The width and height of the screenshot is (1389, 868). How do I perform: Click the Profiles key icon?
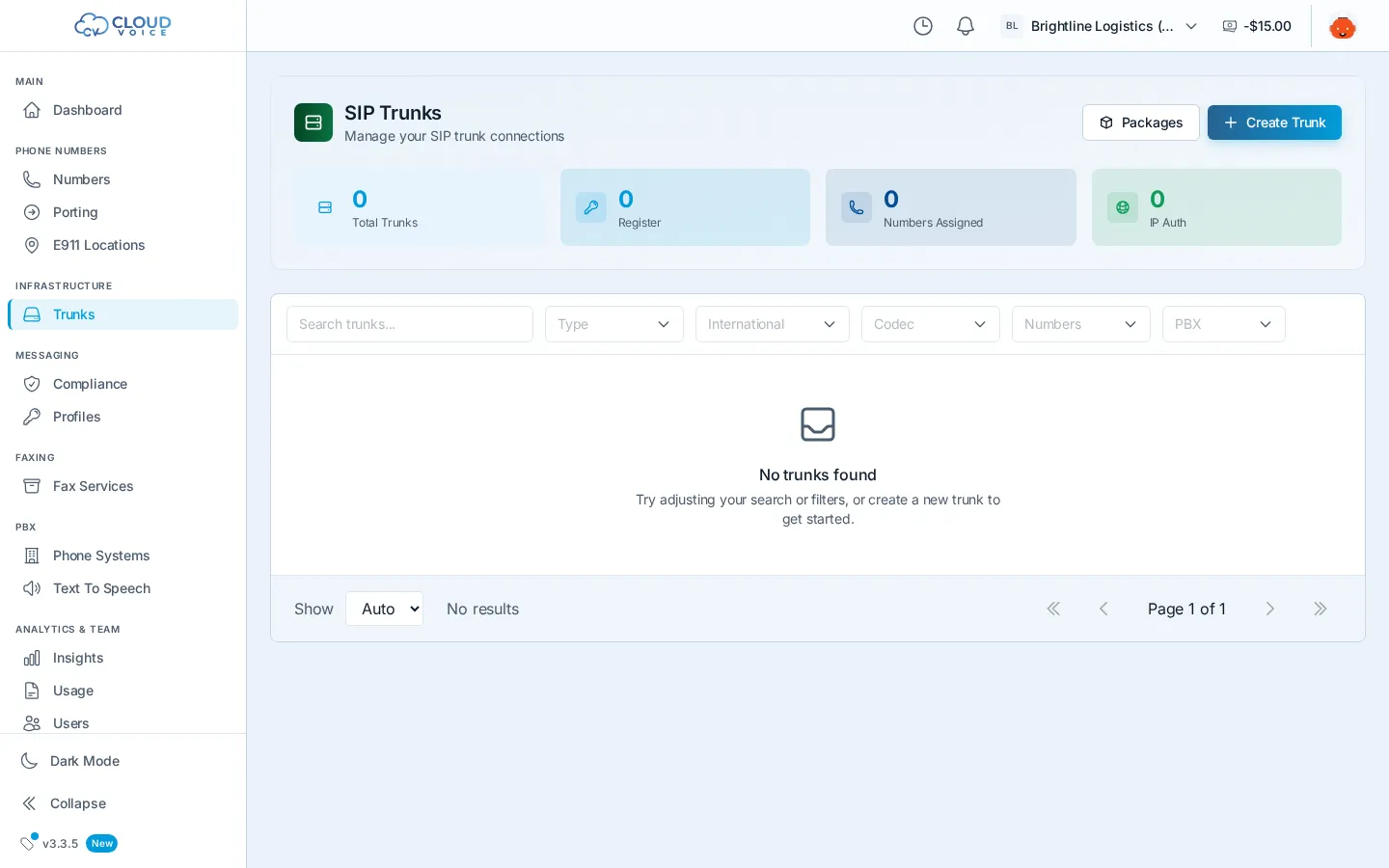(x=32, y=417)
